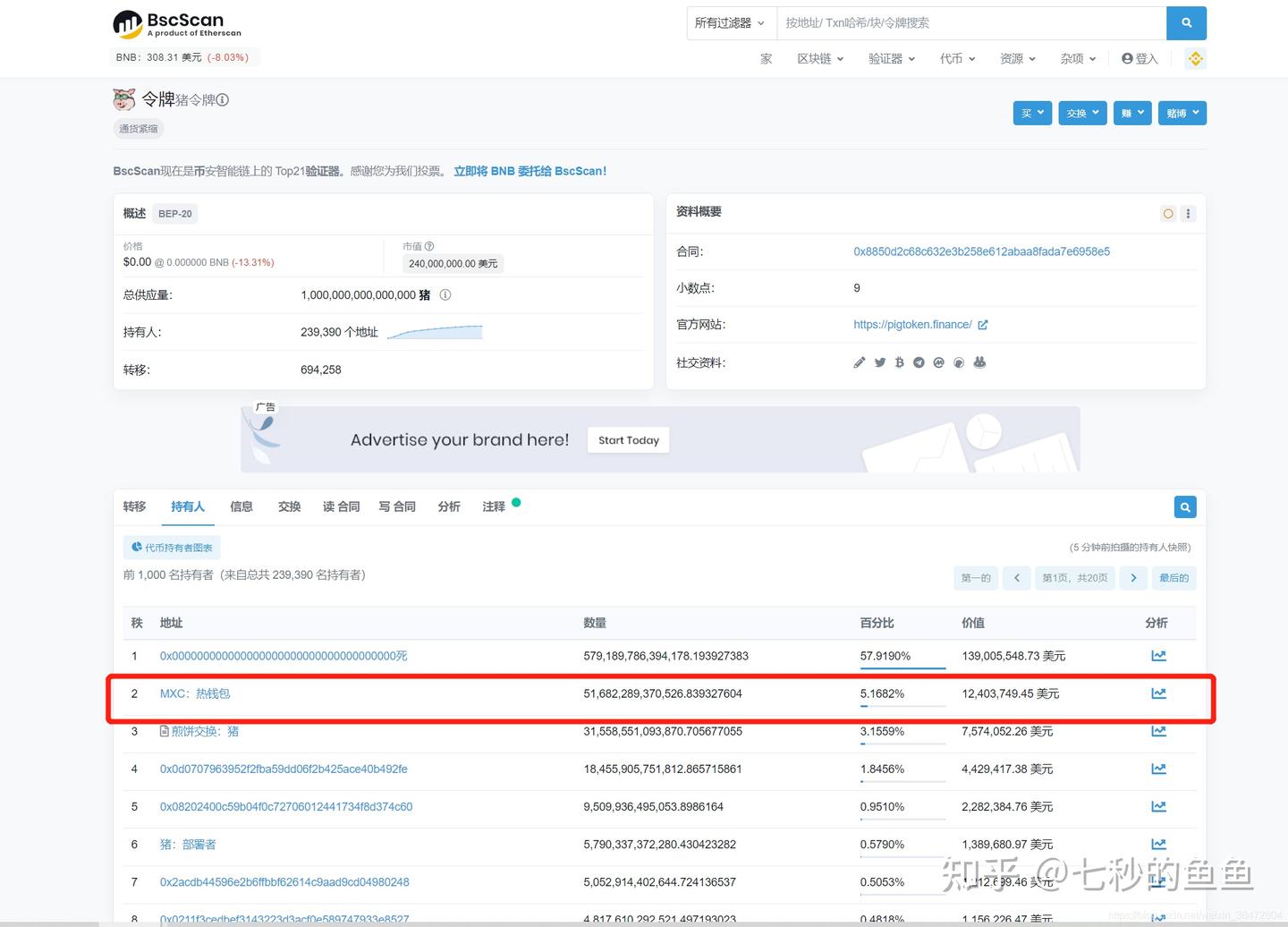Go to the previous holders page arrow
This screenshot has width=1288, height=927.
[1016, 578]
